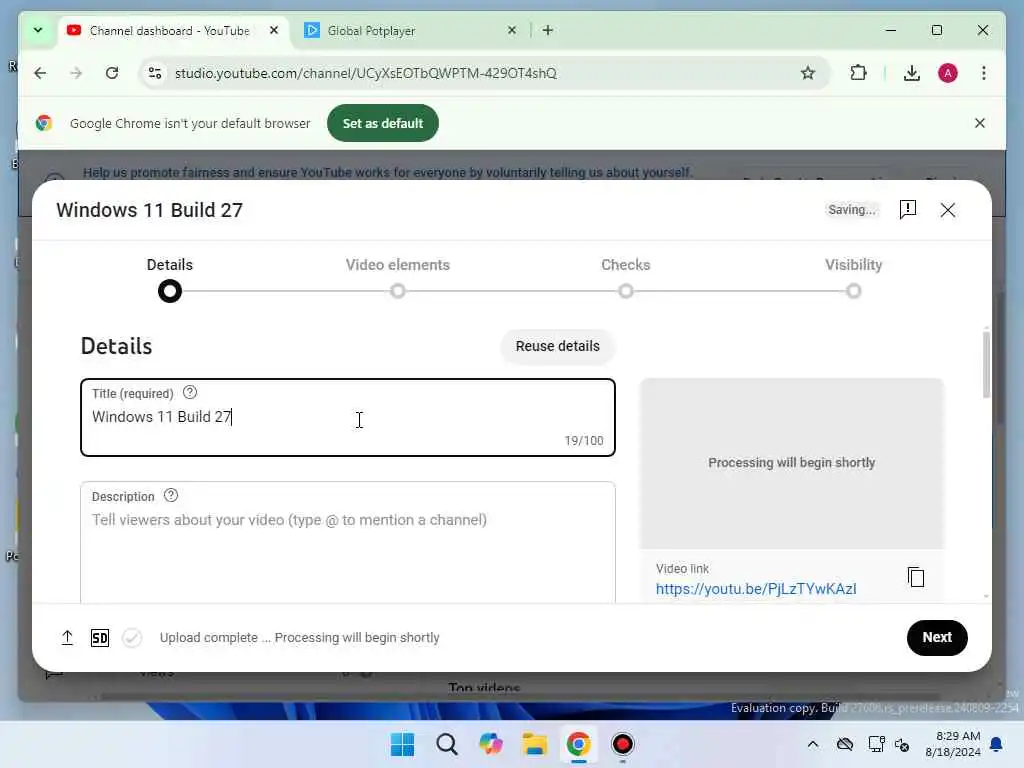Image resolution: width=1024 pixels, height=768 pixels.
Task: Go to the Checks step
Action: click(626, 264)
